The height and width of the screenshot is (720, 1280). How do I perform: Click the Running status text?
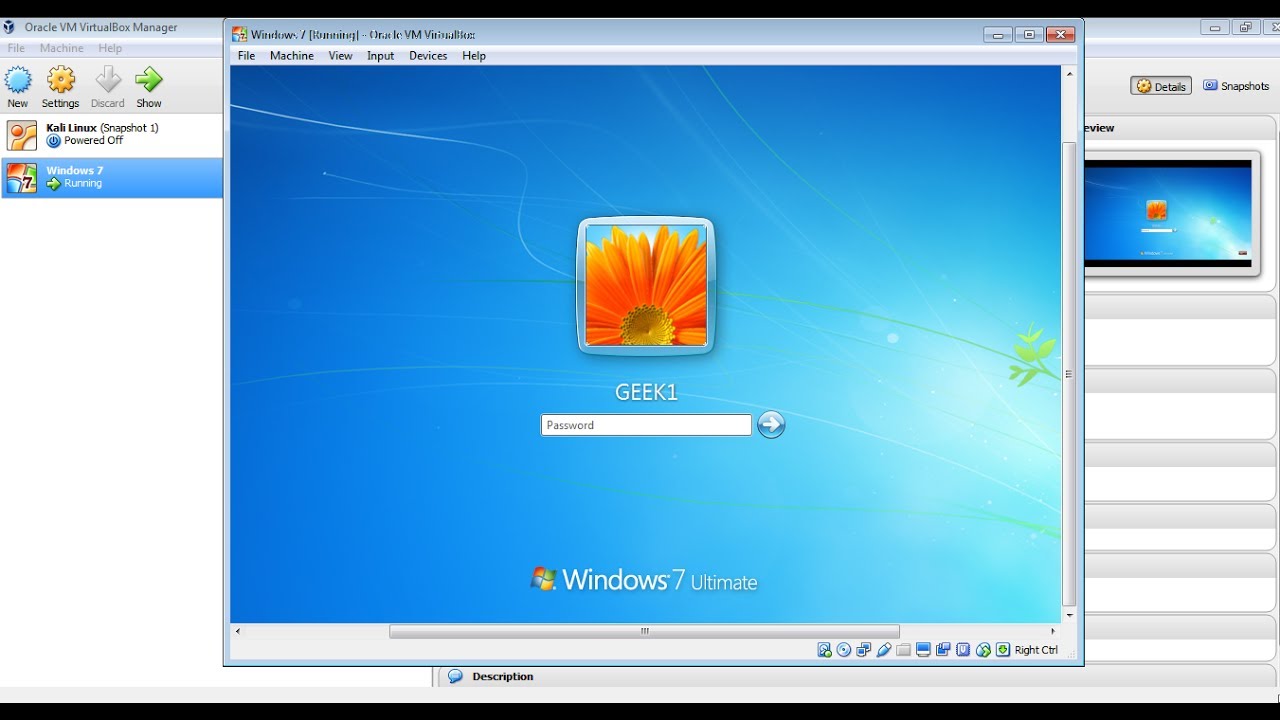click(83, 184)
